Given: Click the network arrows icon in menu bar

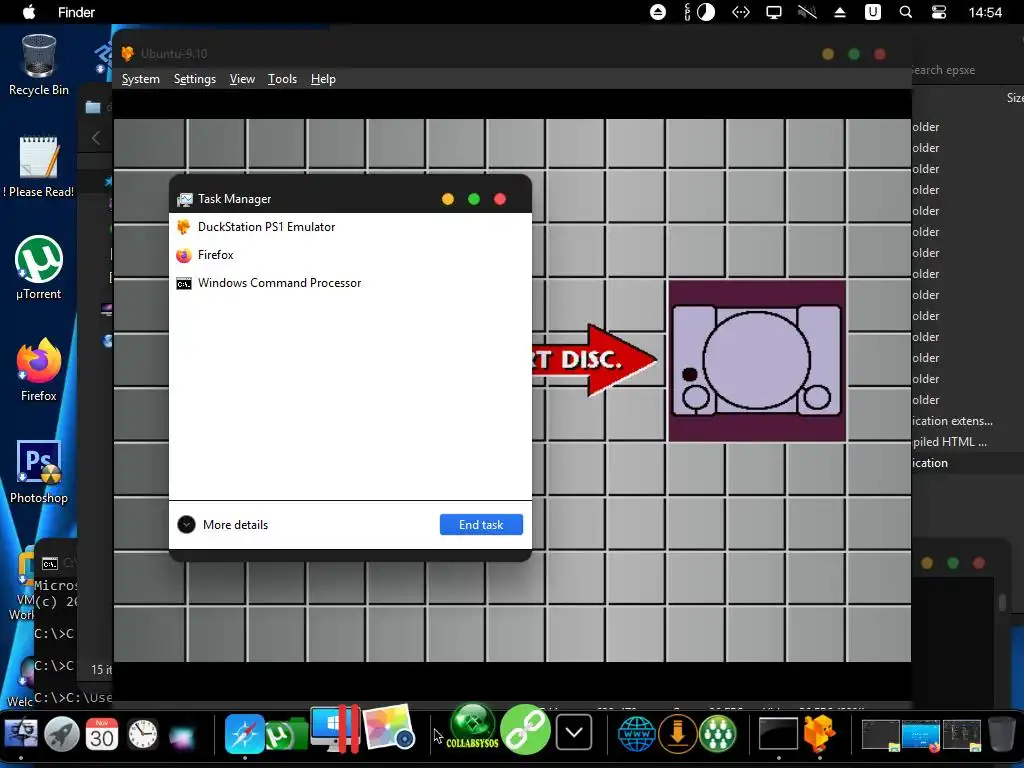Looking at the screenshot, I should (x=741, y=12).
